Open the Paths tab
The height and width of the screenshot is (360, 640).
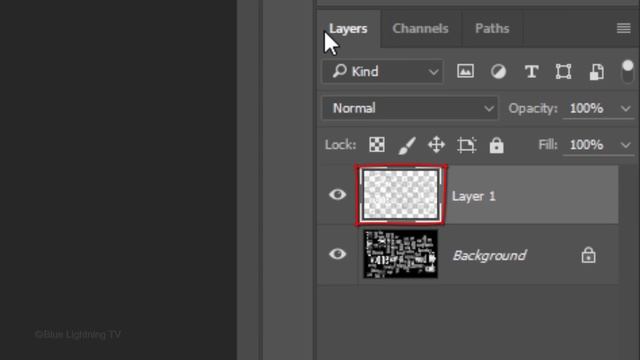tap(492, 29)
